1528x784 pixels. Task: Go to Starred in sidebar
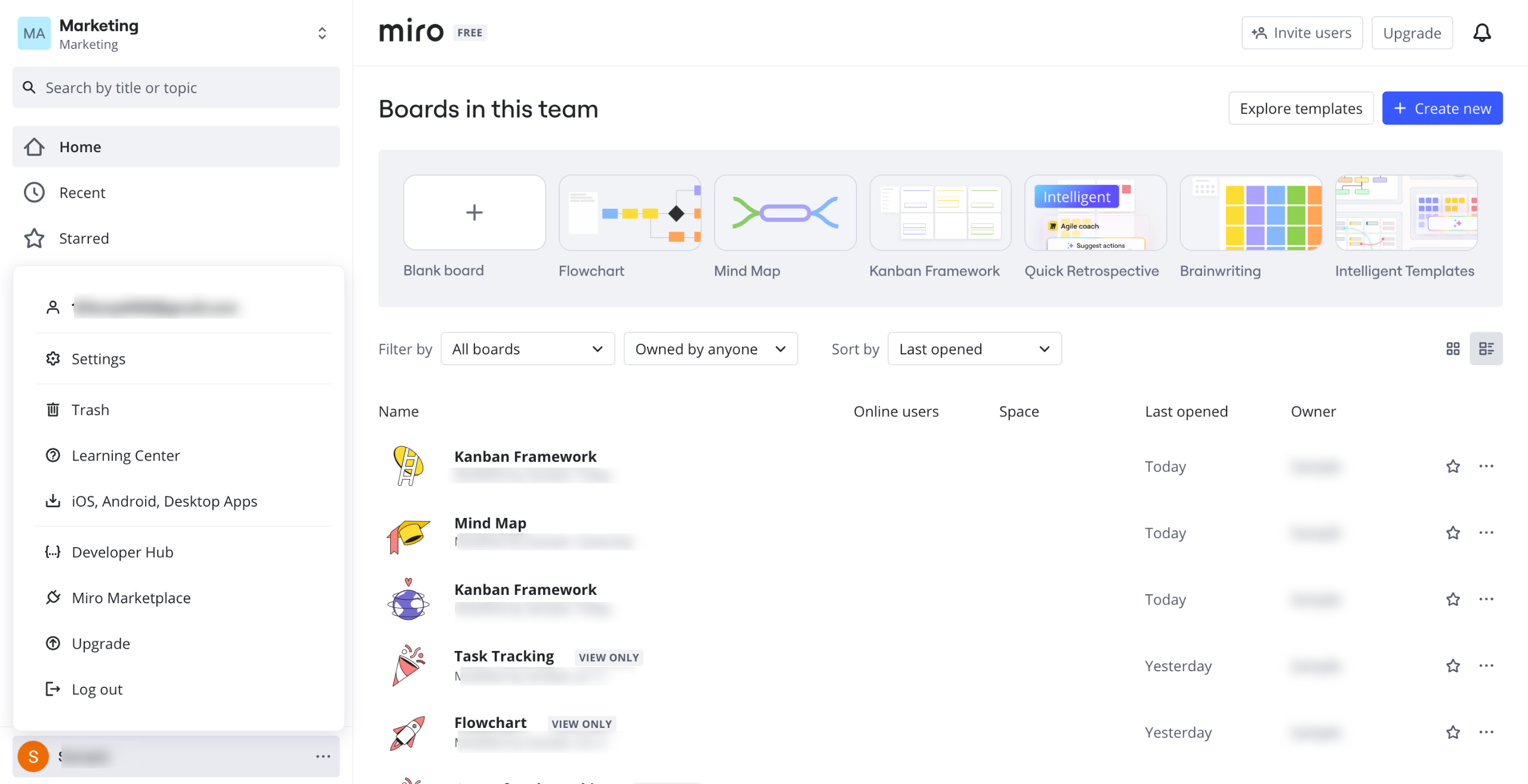(x=84, y=238)
